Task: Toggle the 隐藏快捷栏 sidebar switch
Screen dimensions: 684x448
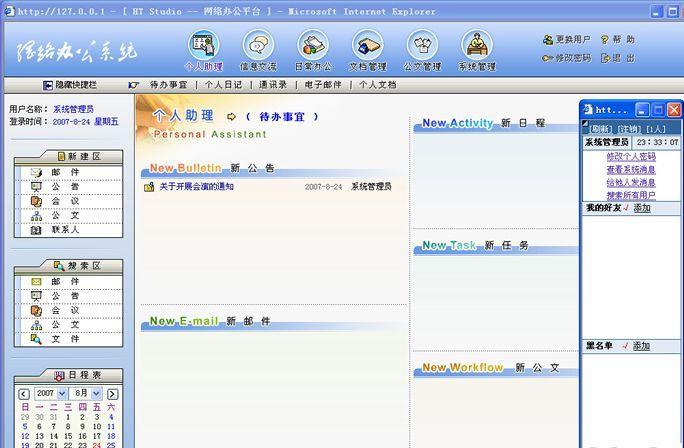Action: click(47, 85)
